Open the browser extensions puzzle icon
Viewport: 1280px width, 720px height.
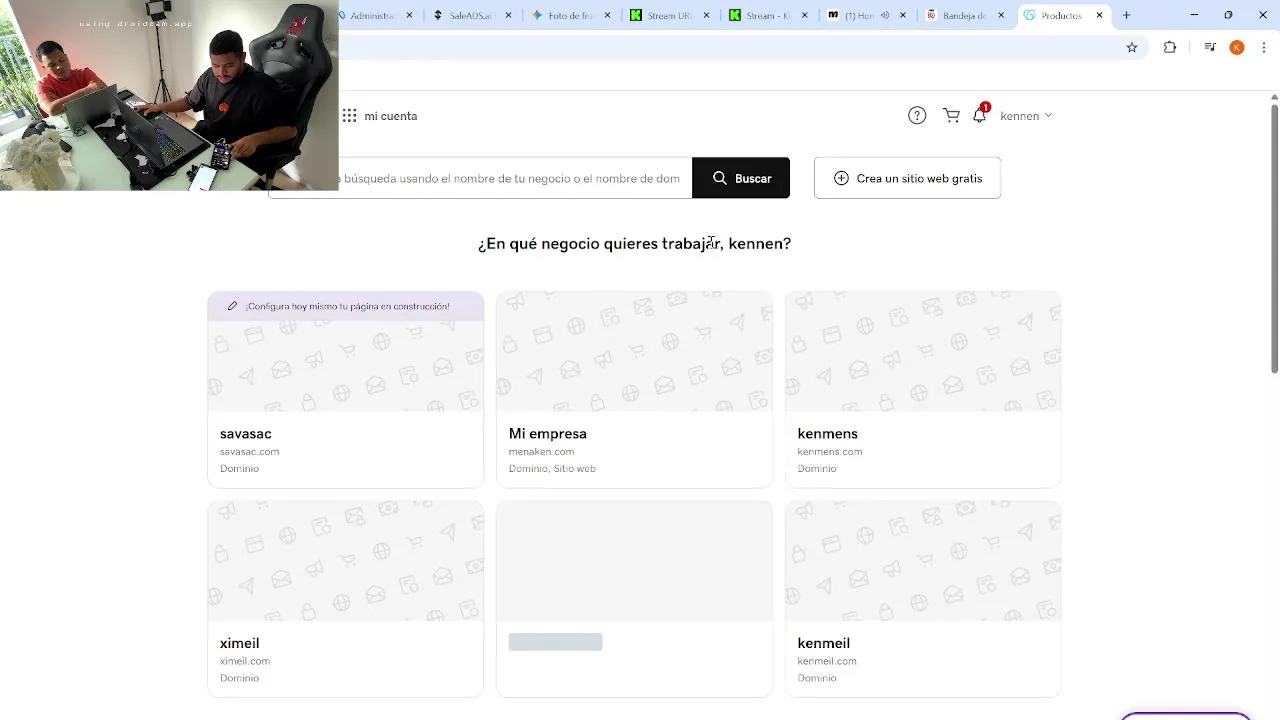coord(1170,47)
